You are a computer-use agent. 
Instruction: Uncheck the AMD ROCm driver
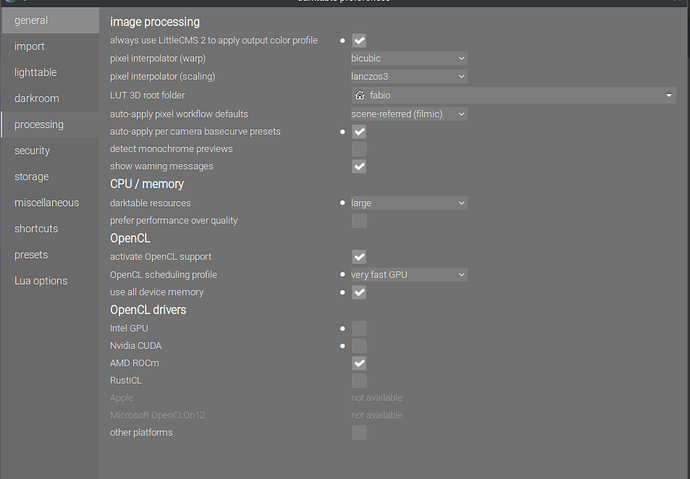(x=359, y=363)
